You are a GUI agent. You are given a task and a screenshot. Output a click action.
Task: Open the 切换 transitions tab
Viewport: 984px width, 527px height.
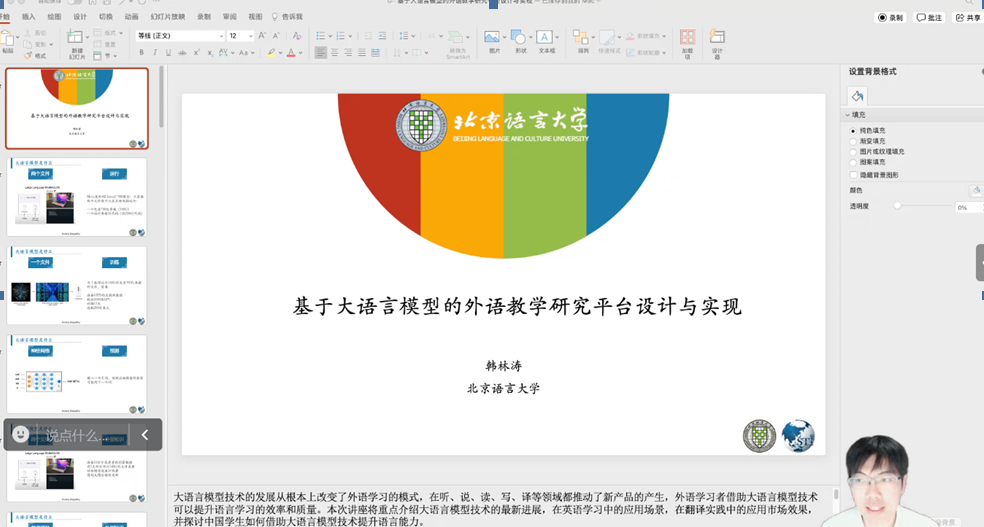105,17
